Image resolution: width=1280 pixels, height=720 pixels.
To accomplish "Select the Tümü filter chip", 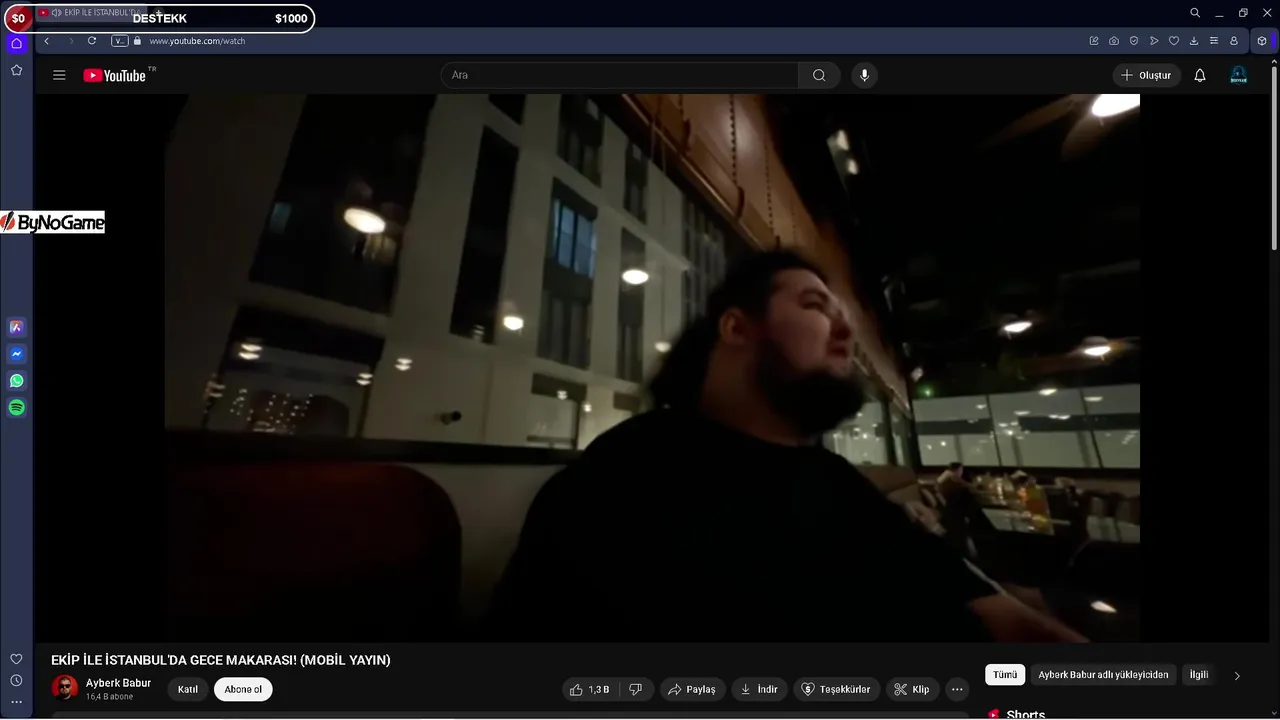I will (1005, 675).
